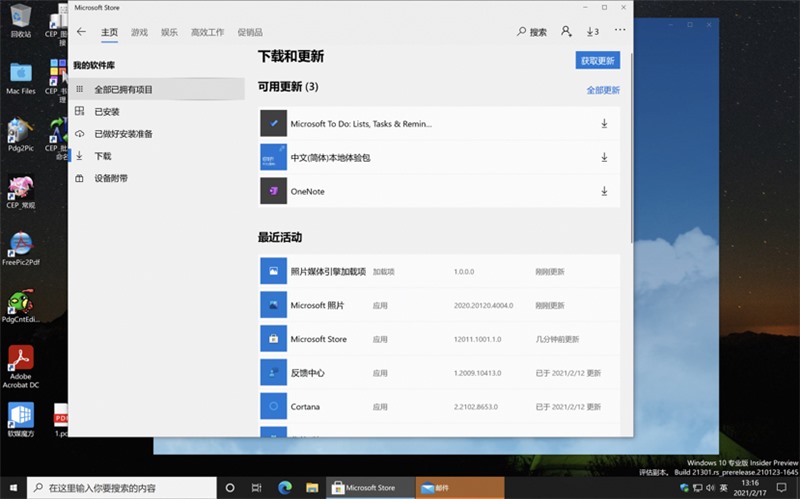Open the Mac Files desktop folder

coord(21,78)
